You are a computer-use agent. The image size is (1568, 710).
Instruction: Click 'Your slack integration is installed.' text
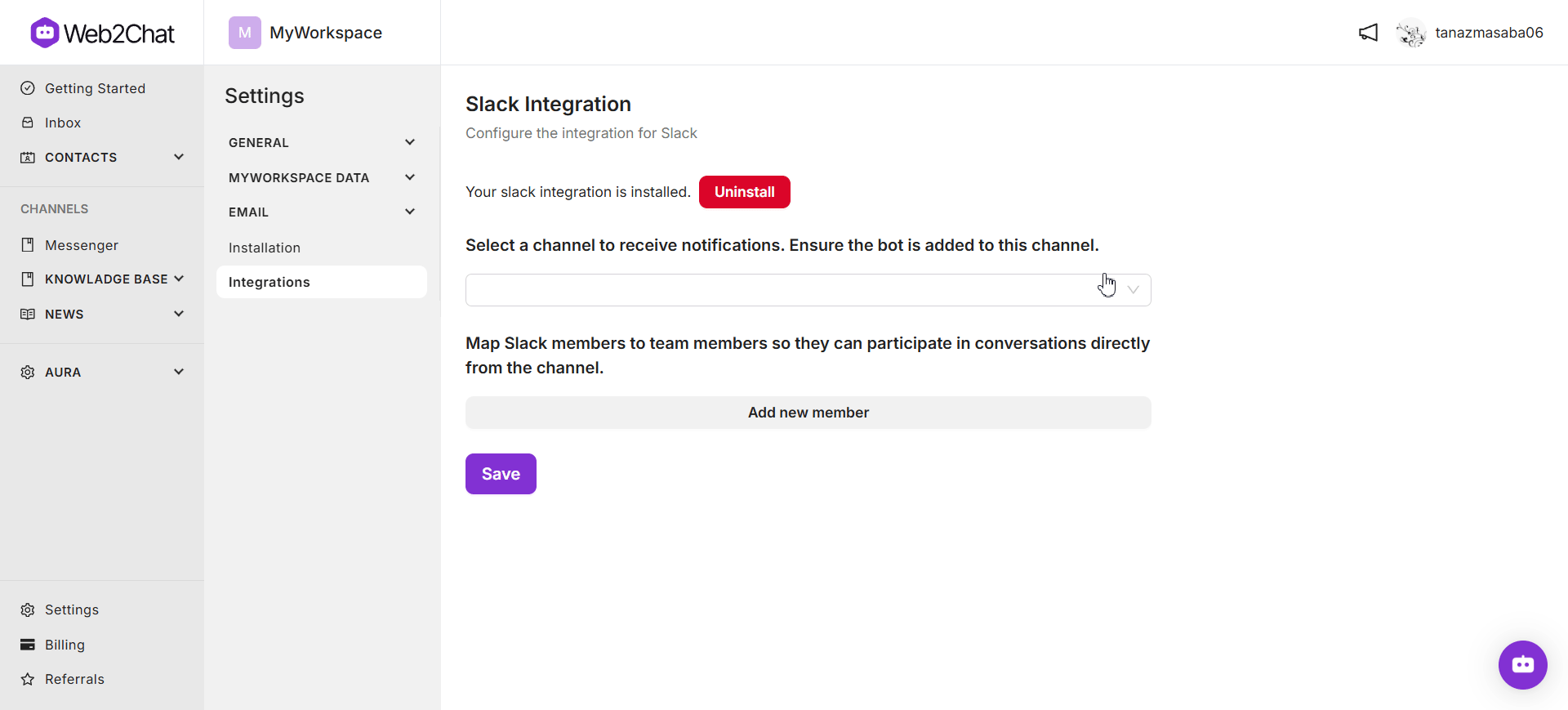click(578, 192)
